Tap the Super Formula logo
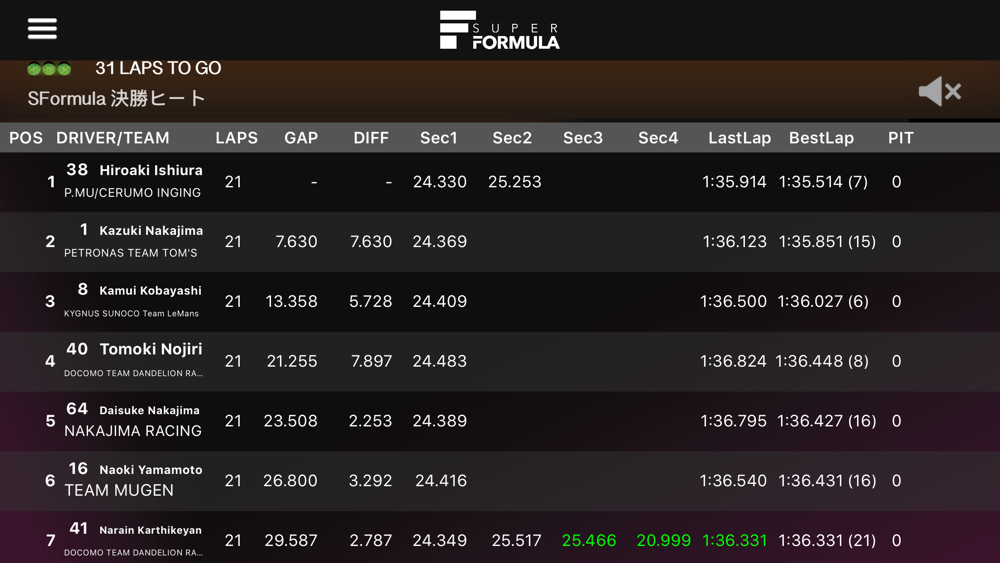The height and width of the screenshot is (563, 1000). coord(500,30)
